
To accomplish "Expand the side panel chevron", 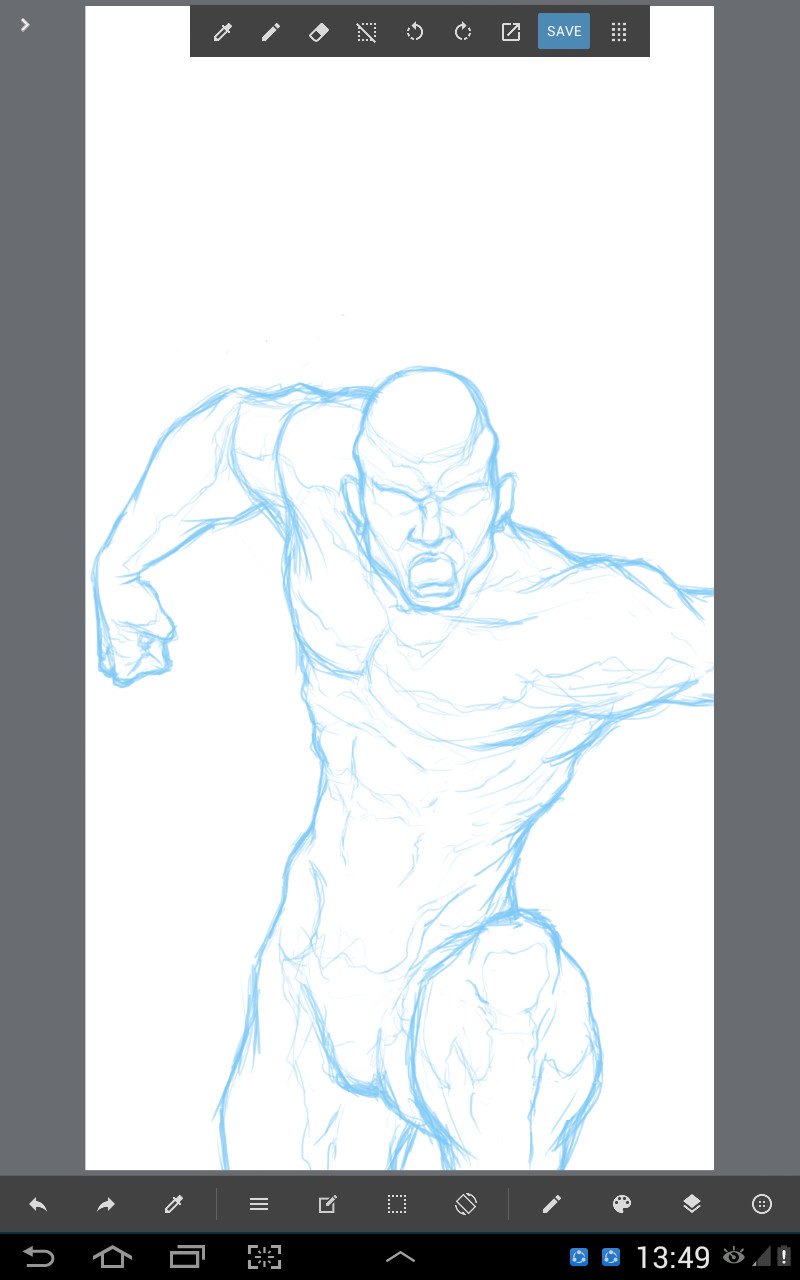I will click(25, 25).
